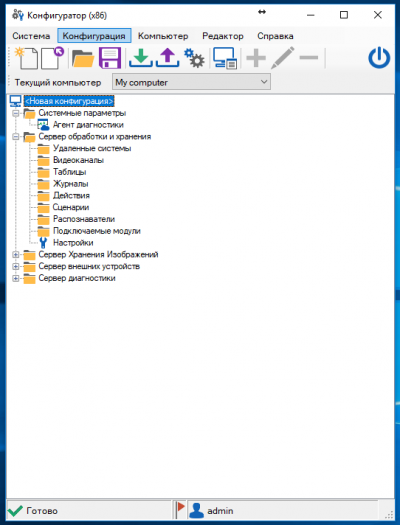The width and height of the screenshot is (400, 525).
Task: Open the Конфигурация menu
Action: [x=94, y=36]
